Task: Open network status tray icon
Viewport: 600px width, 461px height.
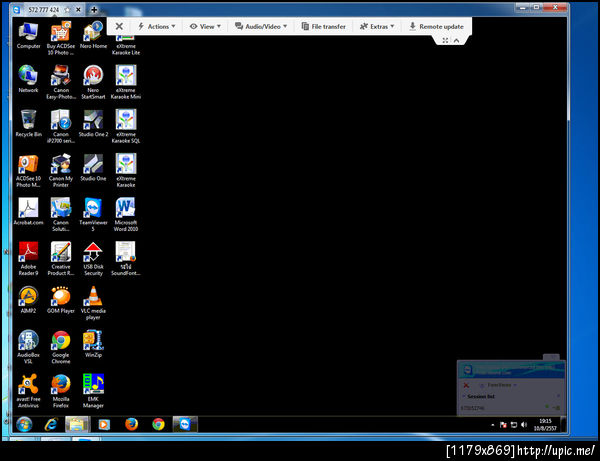Action: pos(514,425)
